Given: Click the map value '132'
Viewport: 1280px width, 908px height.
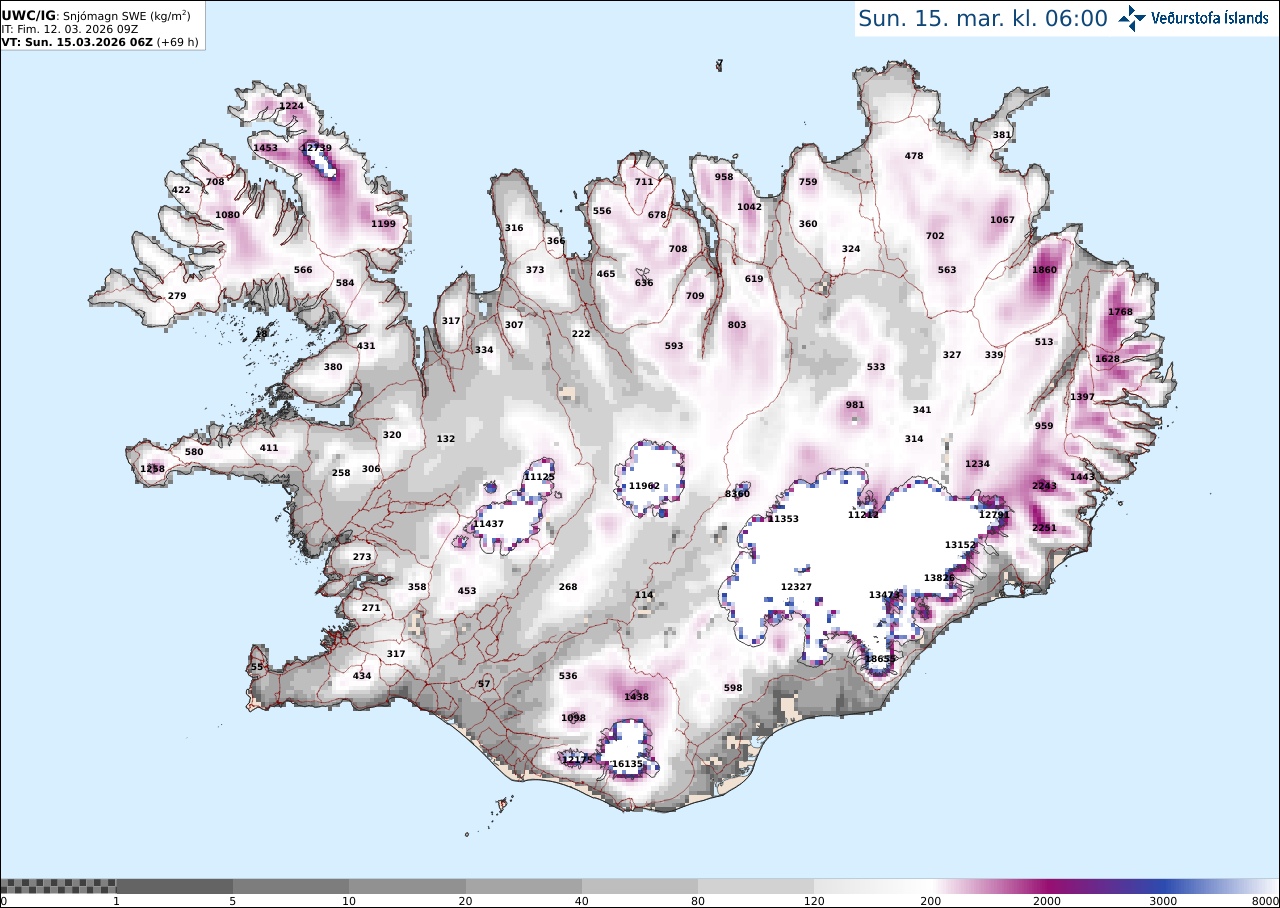Looking at the screenshot, I should pyautogui.click(x=446, y=439).
